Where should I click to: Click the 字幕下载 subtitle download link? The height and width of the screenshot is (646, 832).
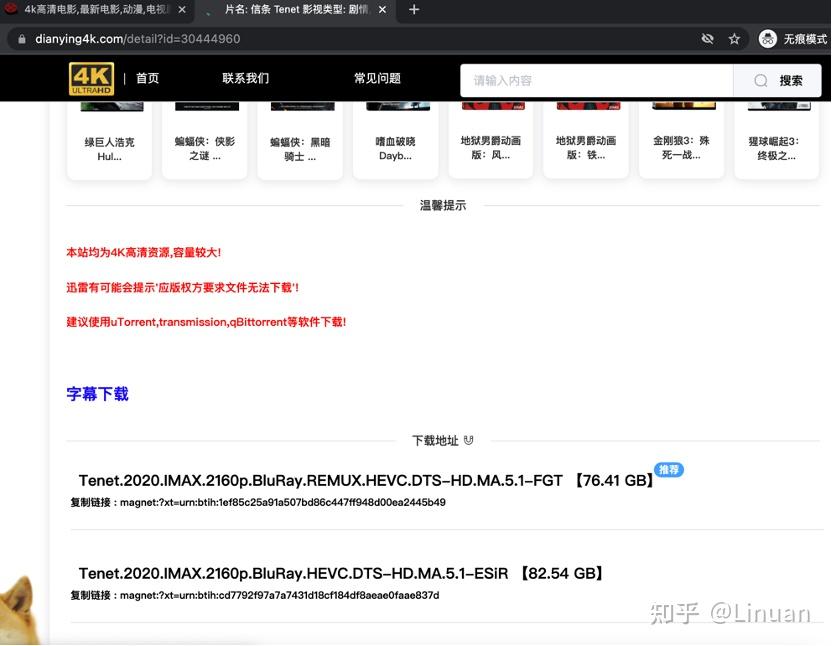pyautogui.click(x=98, y=394)
